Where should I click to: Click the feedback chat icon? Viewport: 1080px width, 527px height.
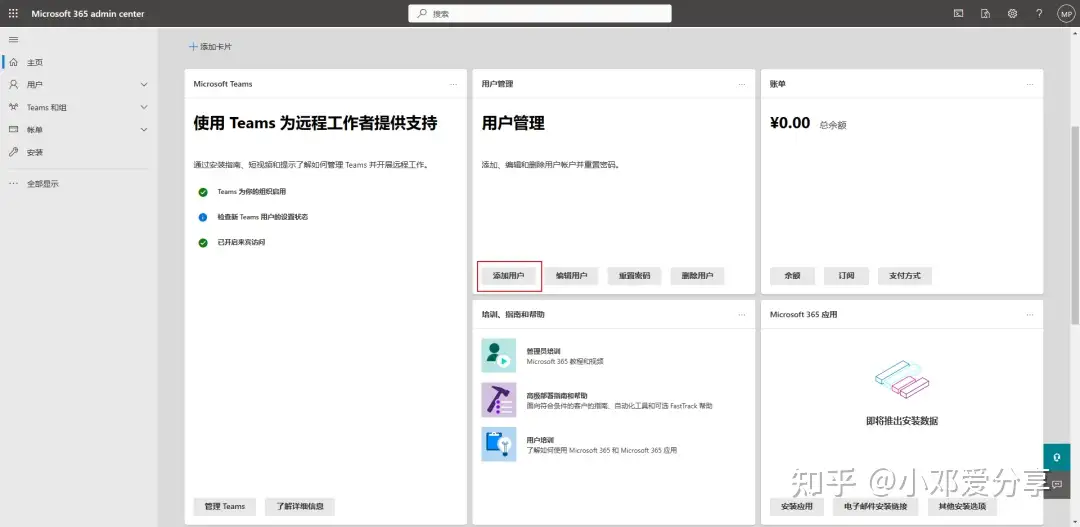pyautogui.click(x=1057, y=484)
